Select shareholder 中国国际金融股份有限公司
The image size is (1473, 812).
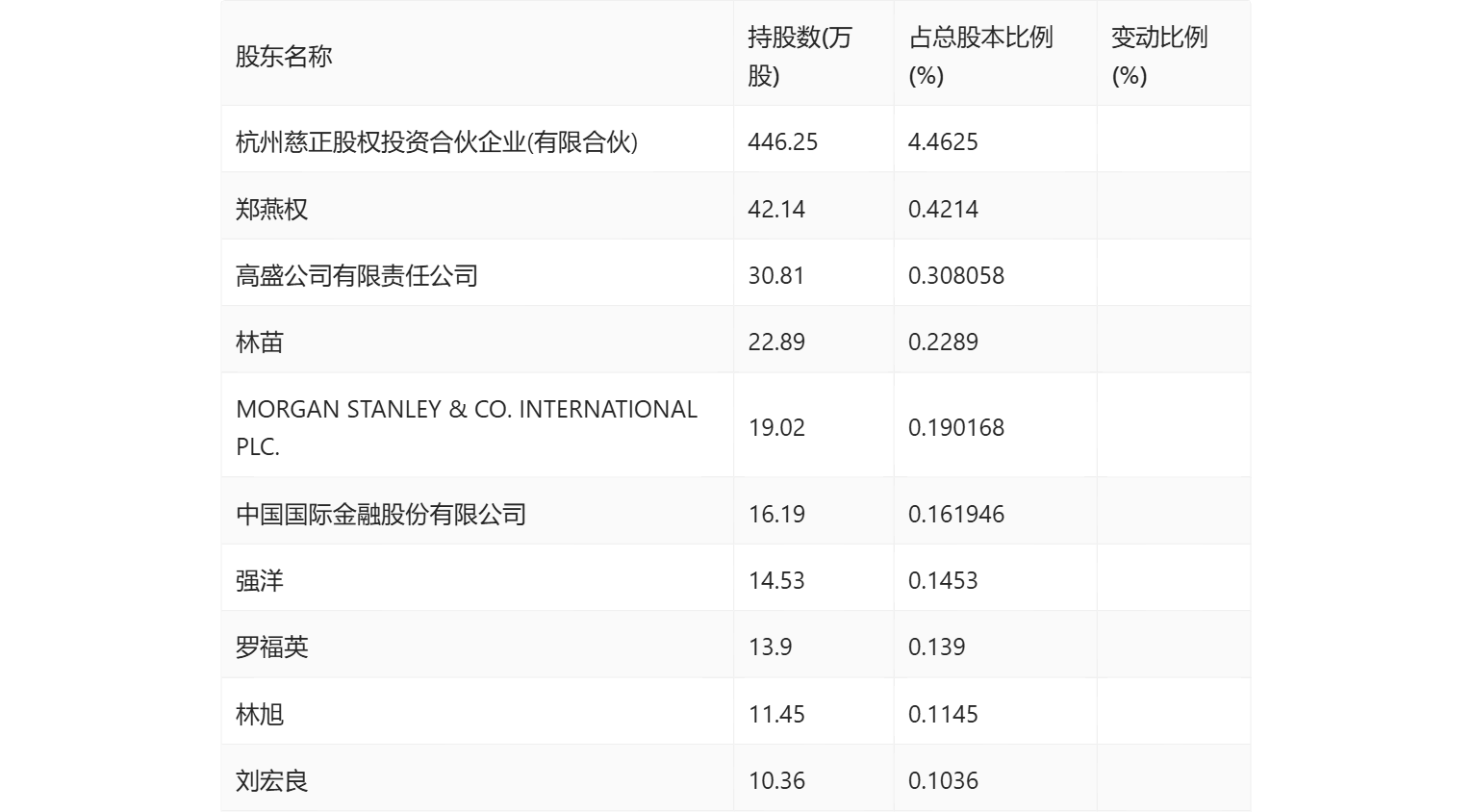click(383, 513)
